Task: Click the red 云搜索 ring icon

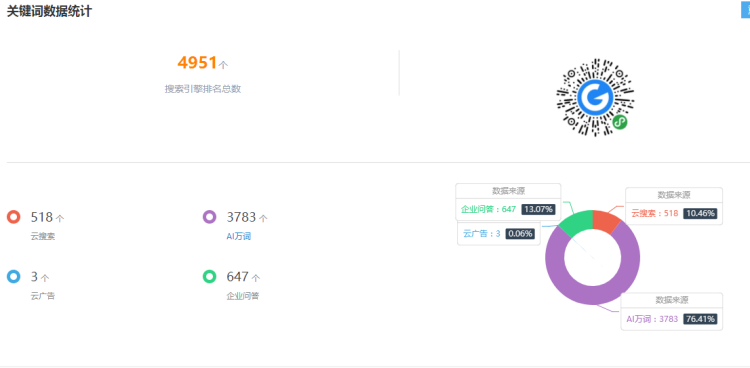Action: (13, 217)
